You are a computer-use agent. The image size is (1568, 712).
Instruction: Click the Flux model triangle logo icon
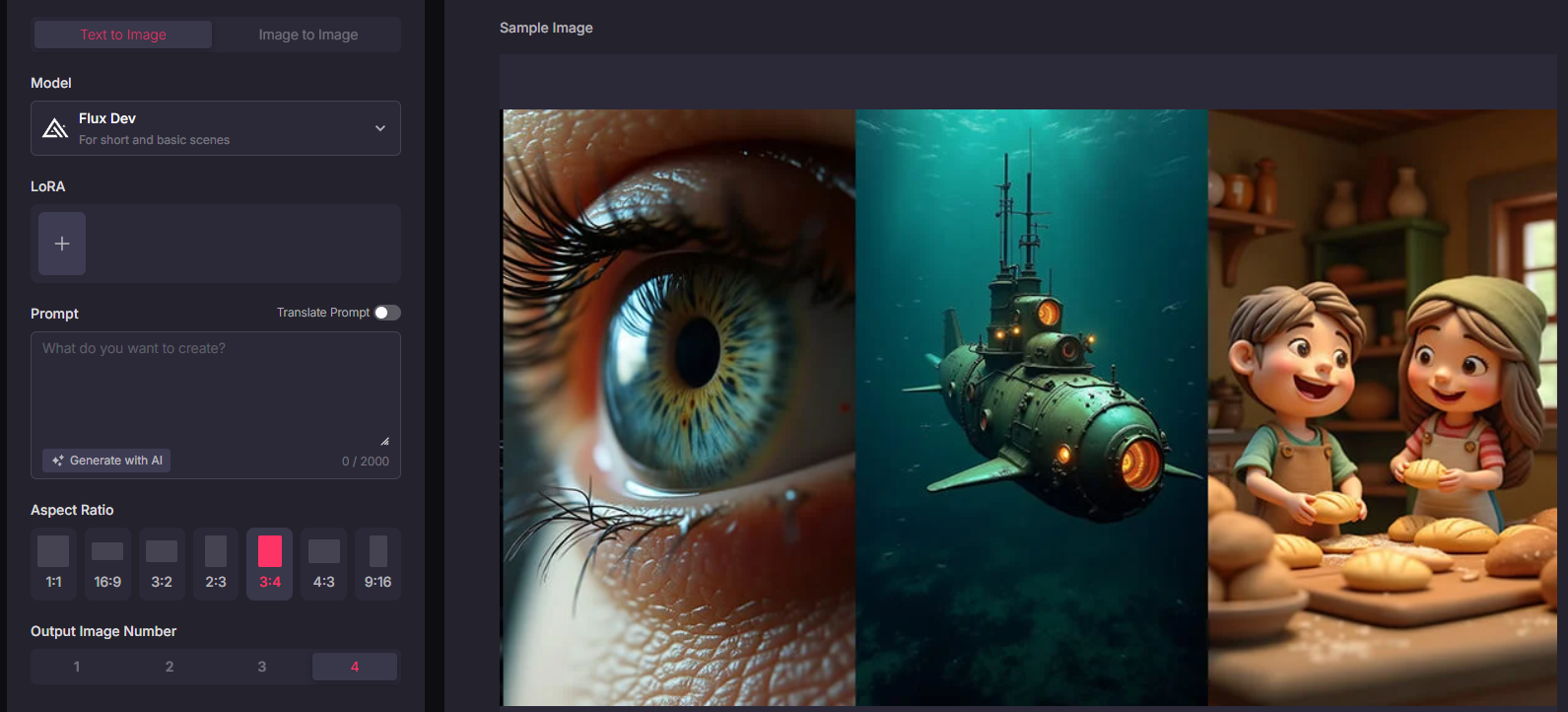point(55,128)
